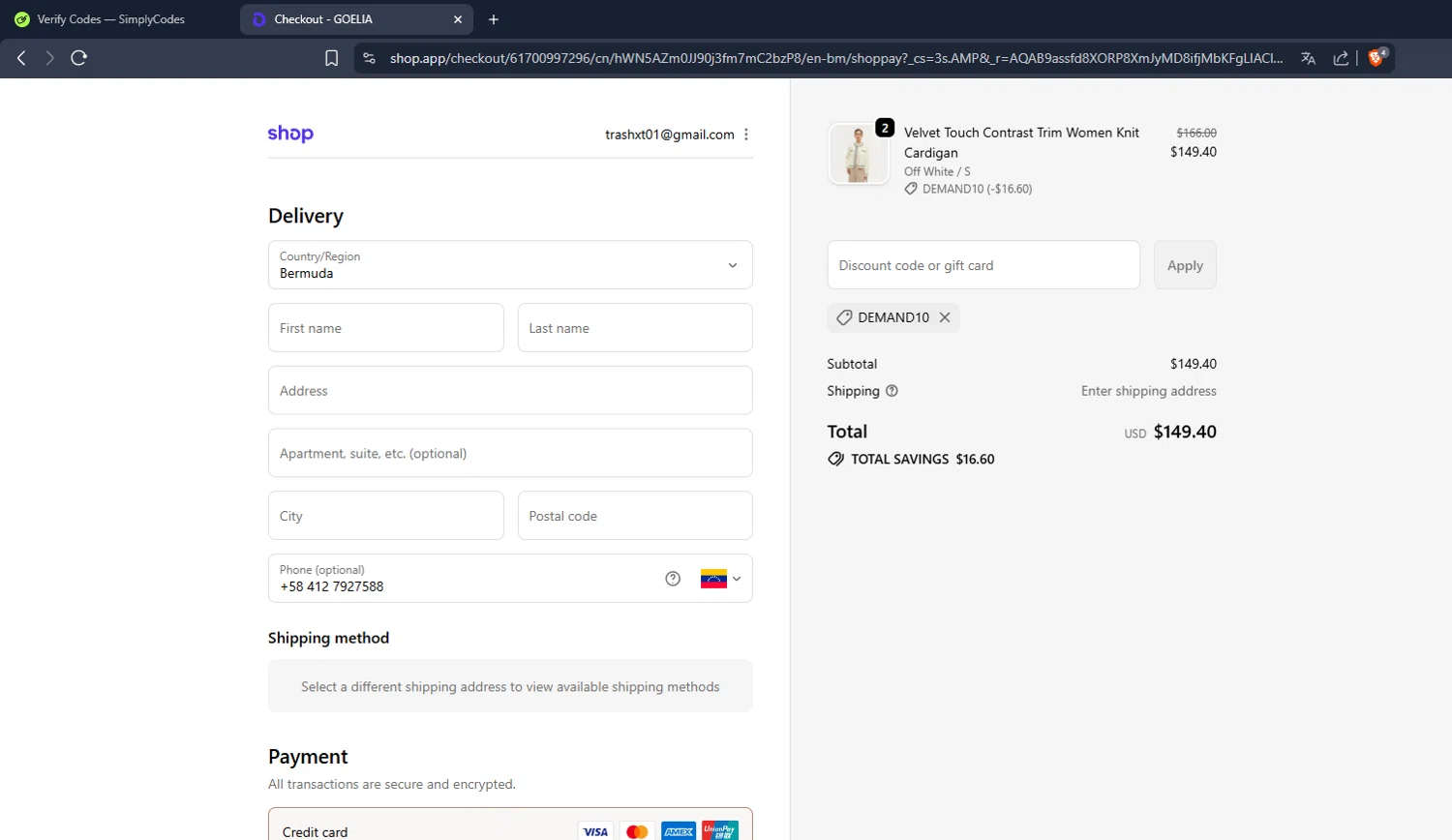
Task: Click the Off White / S variant text
Action: click(x=937, y=171)
